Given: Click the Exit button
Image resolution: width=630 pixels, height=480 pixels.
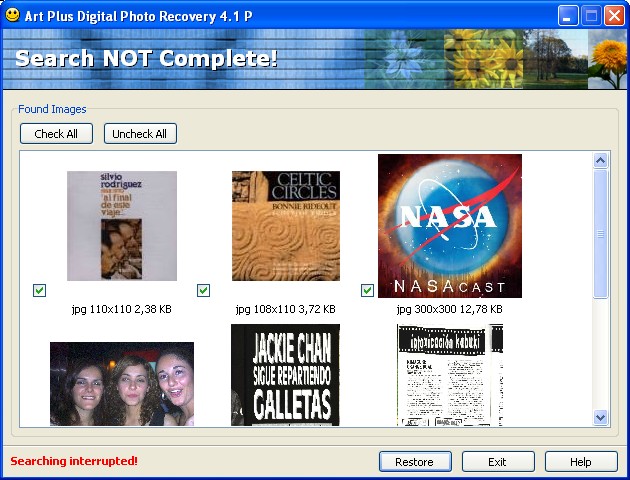Looking at the screenshot, I should 498,462.
